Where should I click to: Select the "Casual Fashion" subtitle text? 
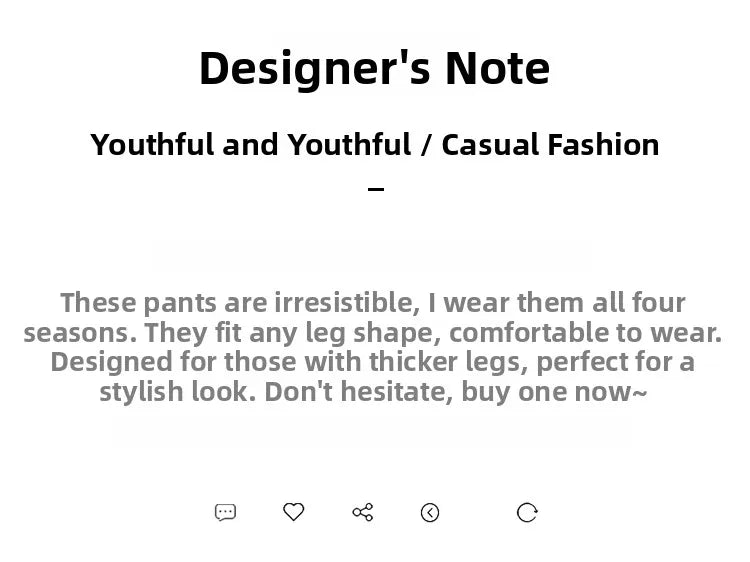[x=551, y=144]
